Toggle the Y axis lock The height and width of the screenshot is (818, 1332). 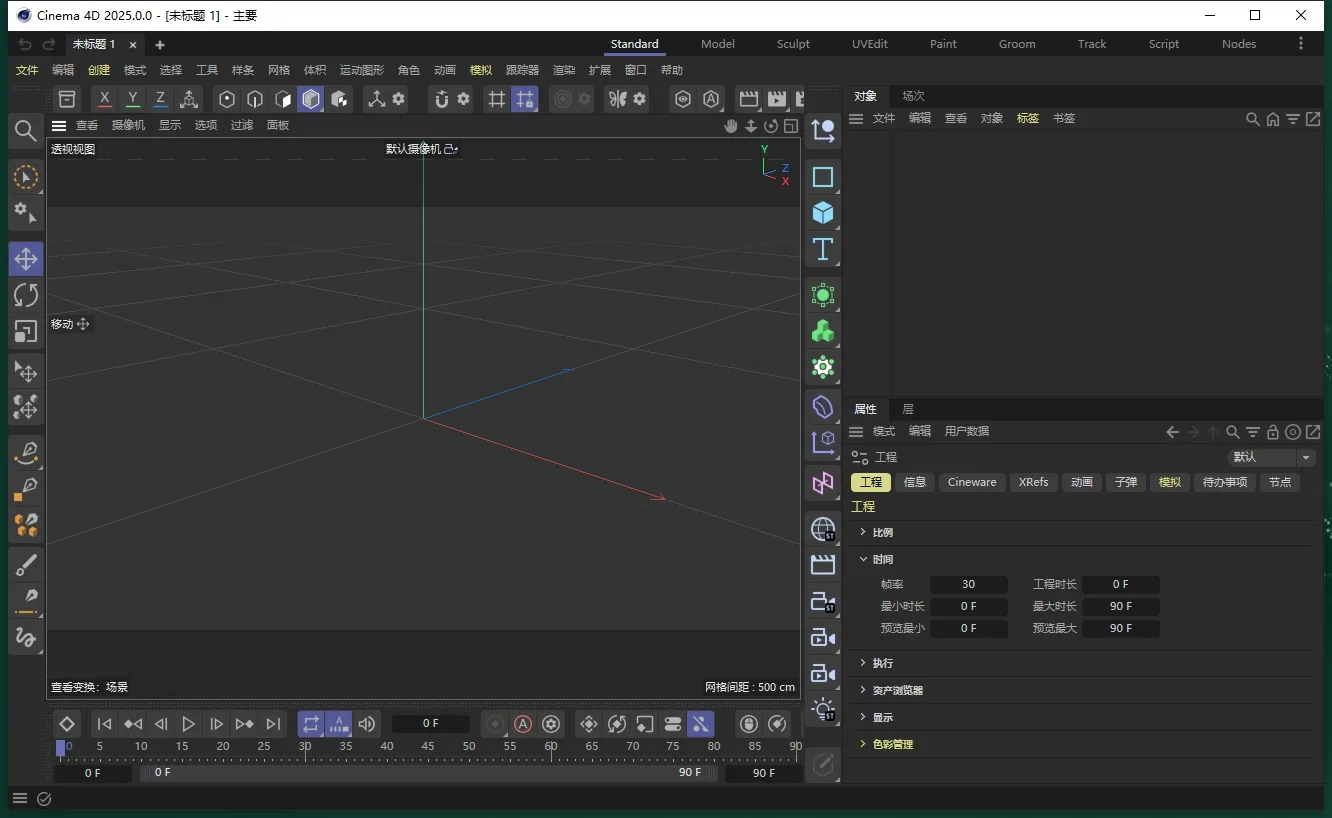[x=133, y=99]
